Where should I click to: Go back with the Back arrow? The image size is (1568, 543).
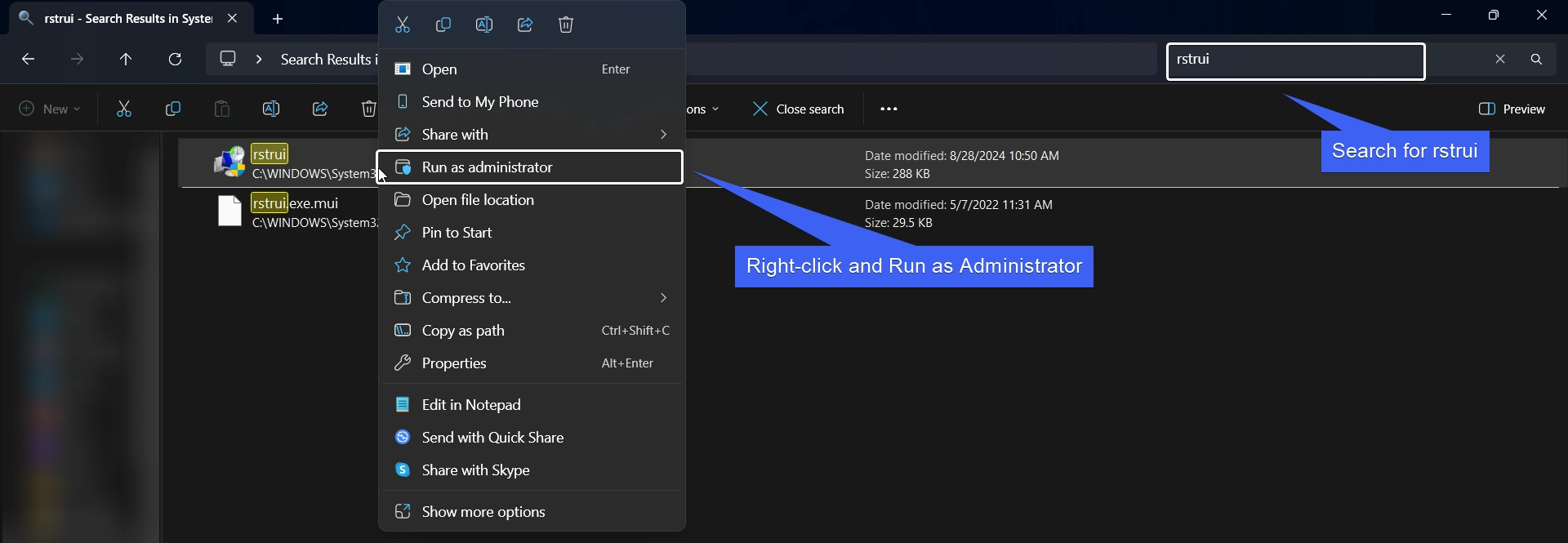pyautogui.click(x=28, y=60)
